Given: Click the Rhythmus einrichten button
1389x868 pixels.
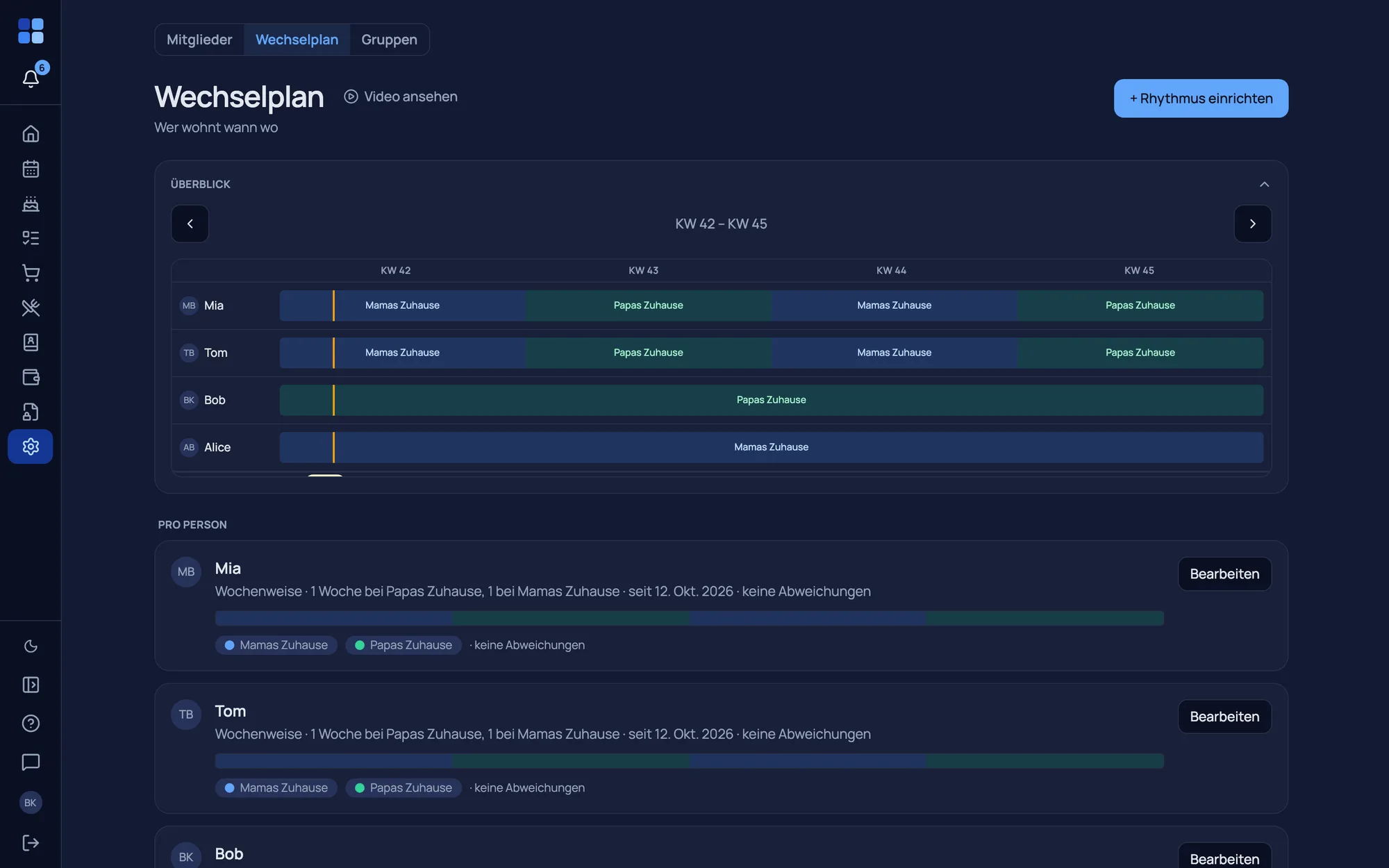Looking at the screenshot, I should 1201,99.
